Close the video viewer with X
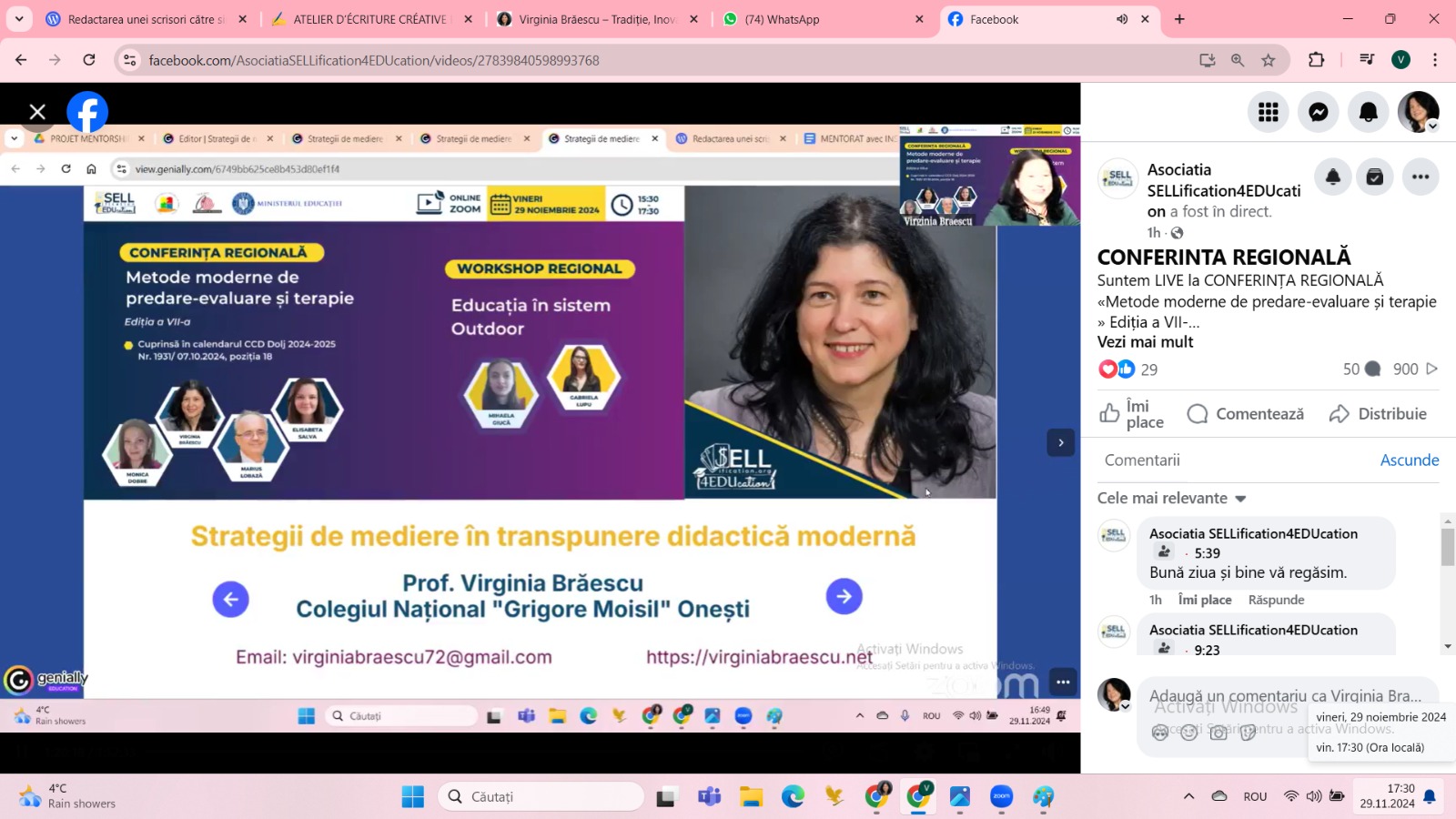 coord(37,112)
